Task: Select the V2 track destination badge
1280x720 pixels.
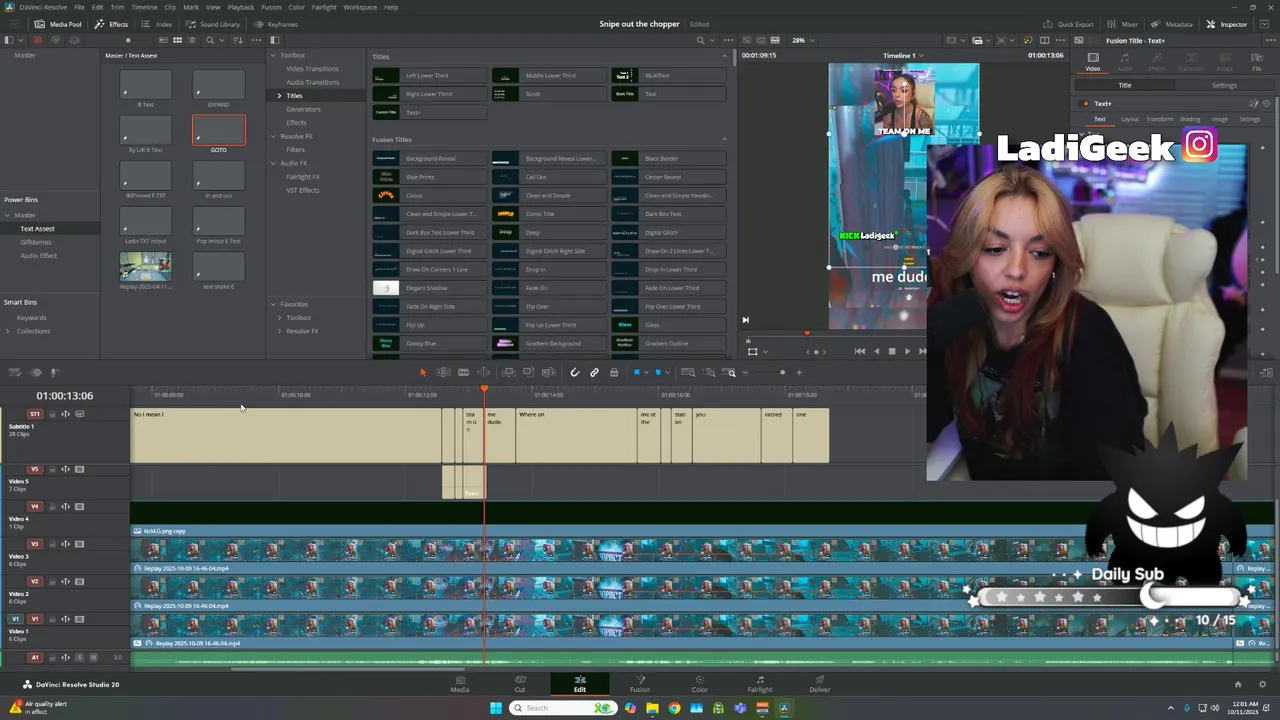Action: click(34, 582)
